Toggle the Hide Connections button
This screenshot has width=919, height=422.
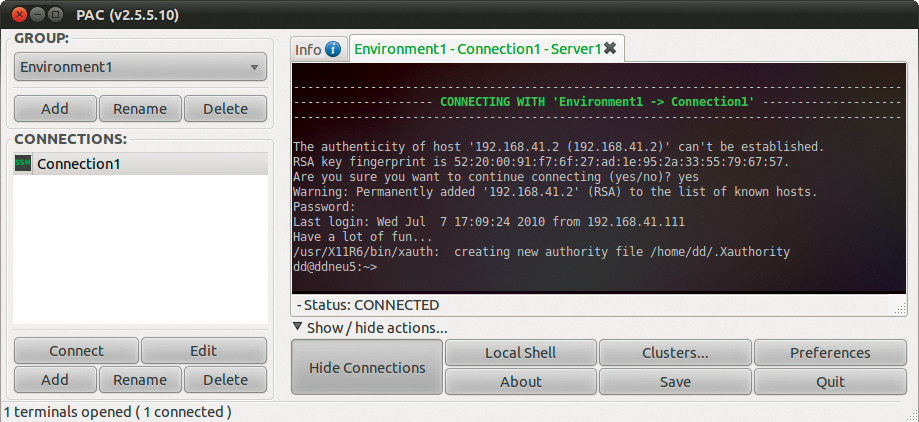pos(367,367)
